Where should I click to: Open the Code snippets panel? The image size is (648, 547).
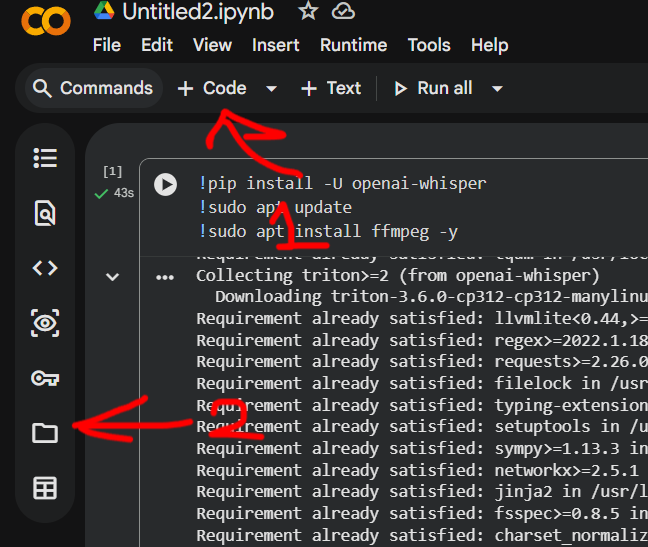(x=45, y=268)
